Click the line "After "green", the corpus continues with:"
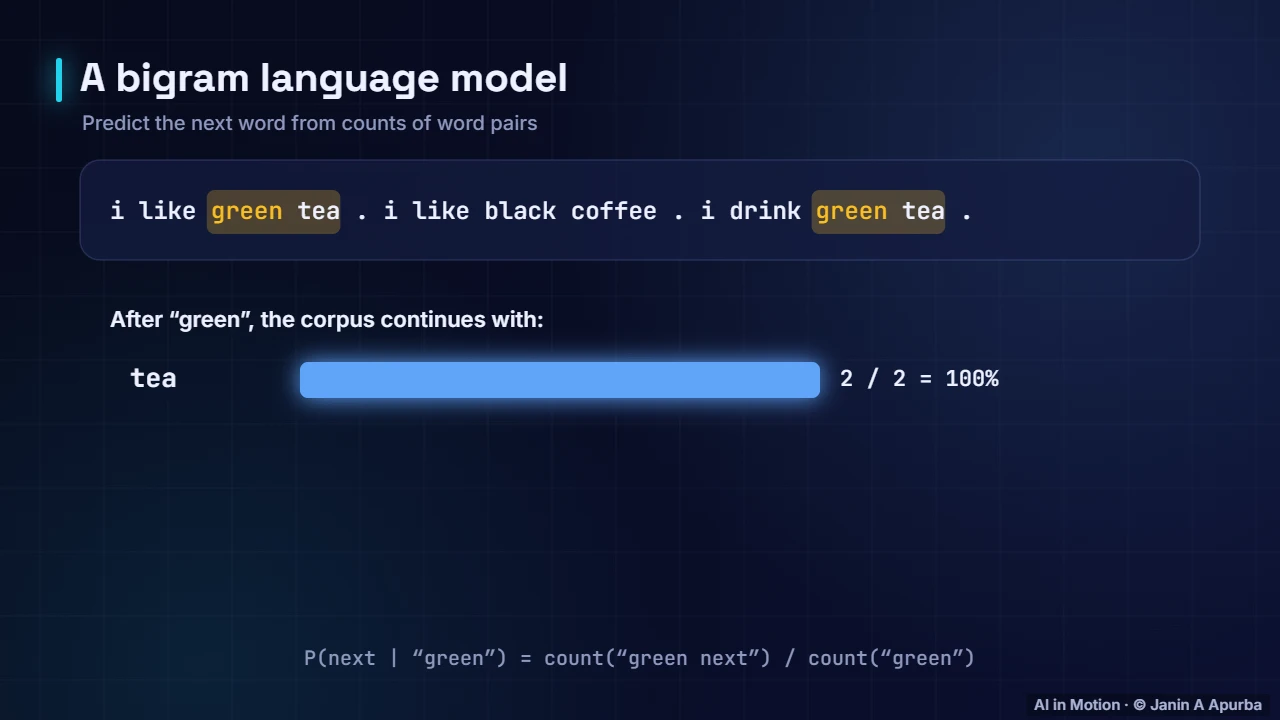Image resolution: width=1280 pixels, height=720 pixels. coord(327,320)
